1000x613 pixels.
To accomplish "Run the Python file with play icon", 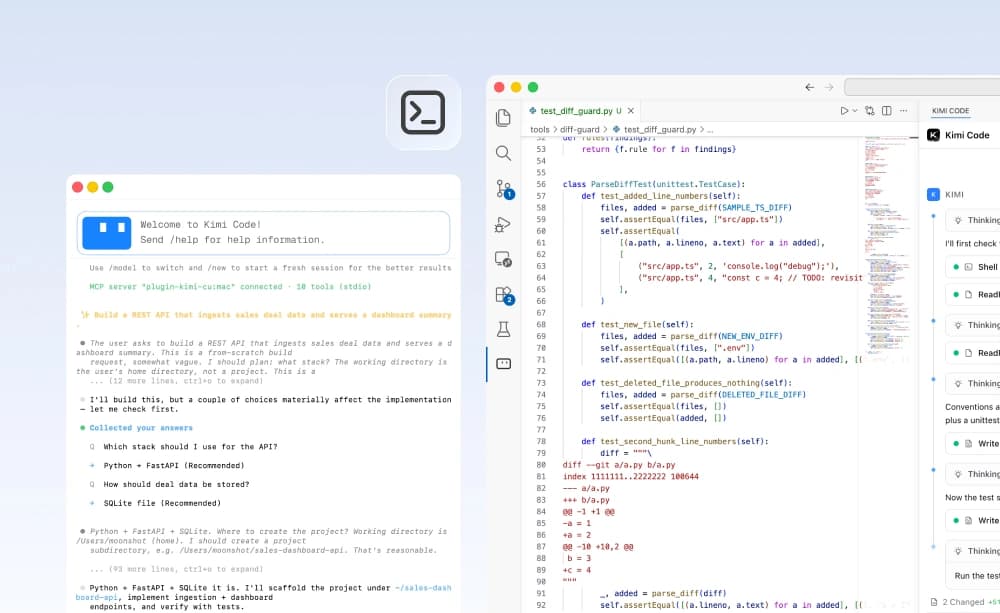I will pyautogui.click(x=844, y=111).
